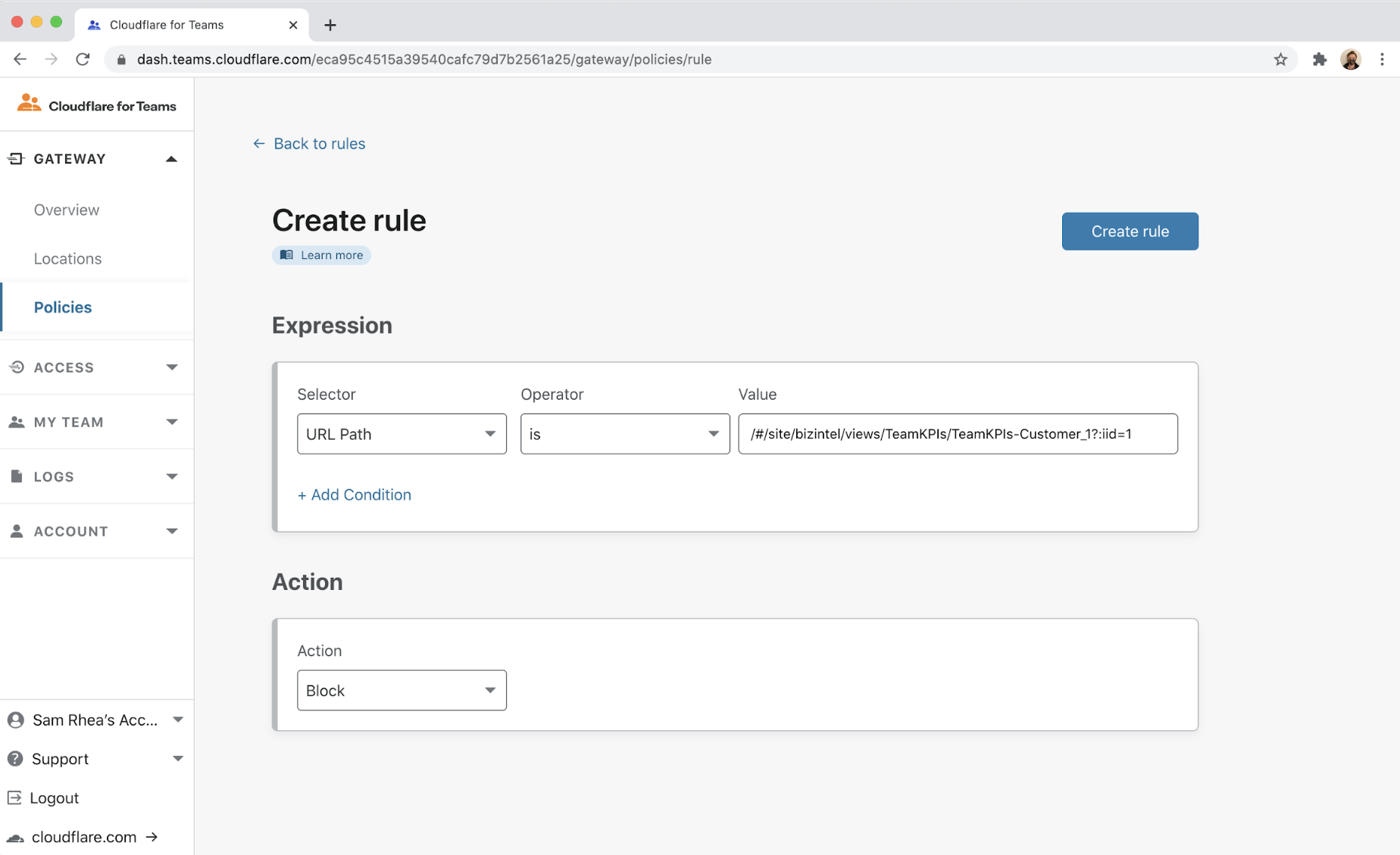Open the browser extensions puzzle icon
The image size is (1400, 855).
(x=1319, y=59)
